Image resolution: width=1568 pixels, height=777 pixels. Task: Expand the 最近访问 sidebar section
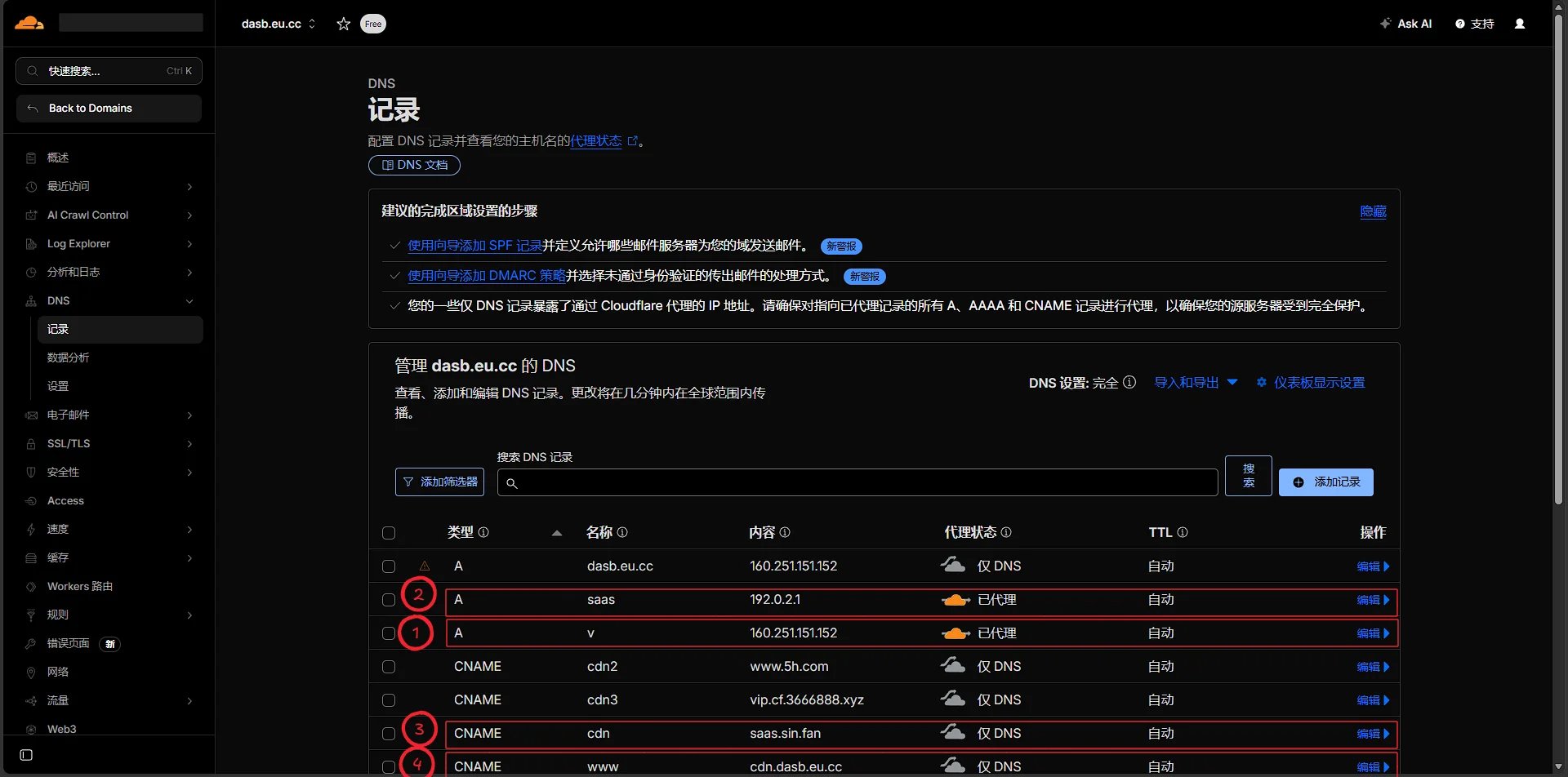[189, 187]
